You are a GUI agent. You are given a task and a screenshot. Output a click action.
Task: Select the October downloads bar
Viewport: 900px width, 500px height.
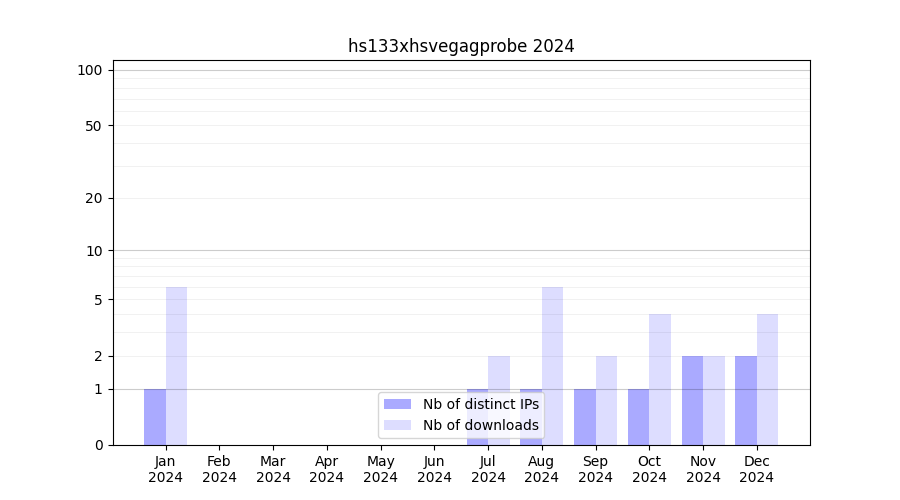pos(660,379)
